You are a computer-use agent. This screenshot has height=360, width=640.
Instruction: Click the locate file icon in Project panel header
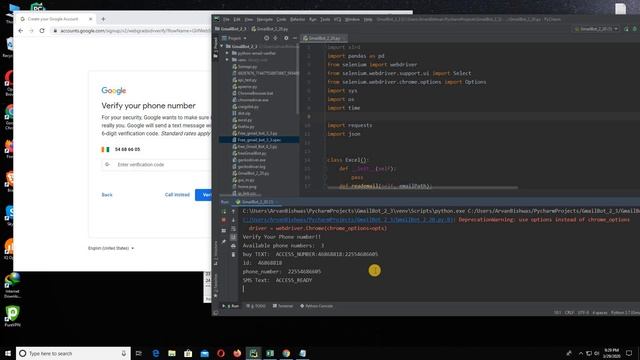coord(267,38)
